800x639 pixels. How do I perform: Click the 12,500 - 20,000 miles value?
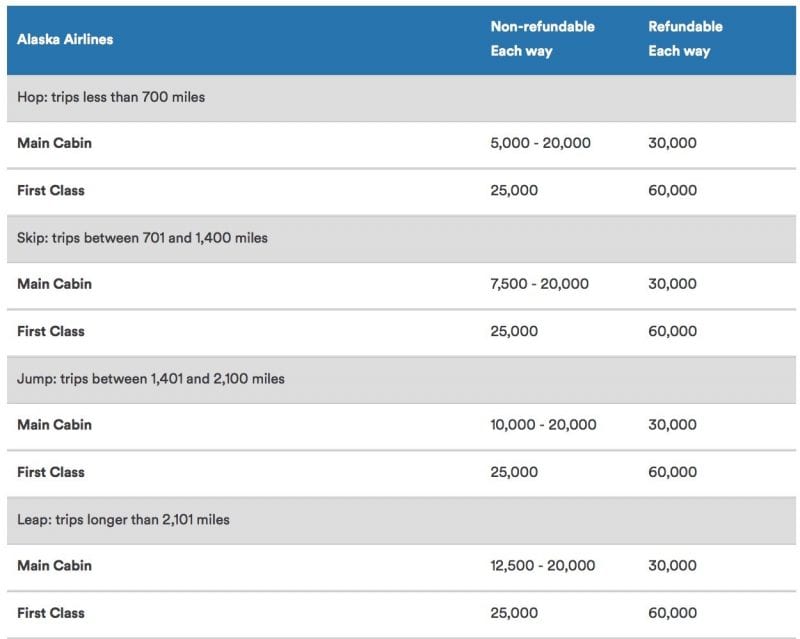[543, 567]
